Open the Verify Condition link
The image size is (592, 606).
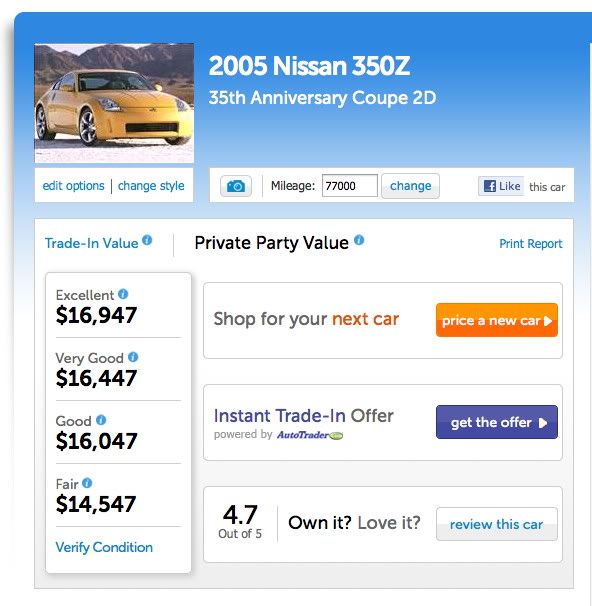click(x=104, y=547)
